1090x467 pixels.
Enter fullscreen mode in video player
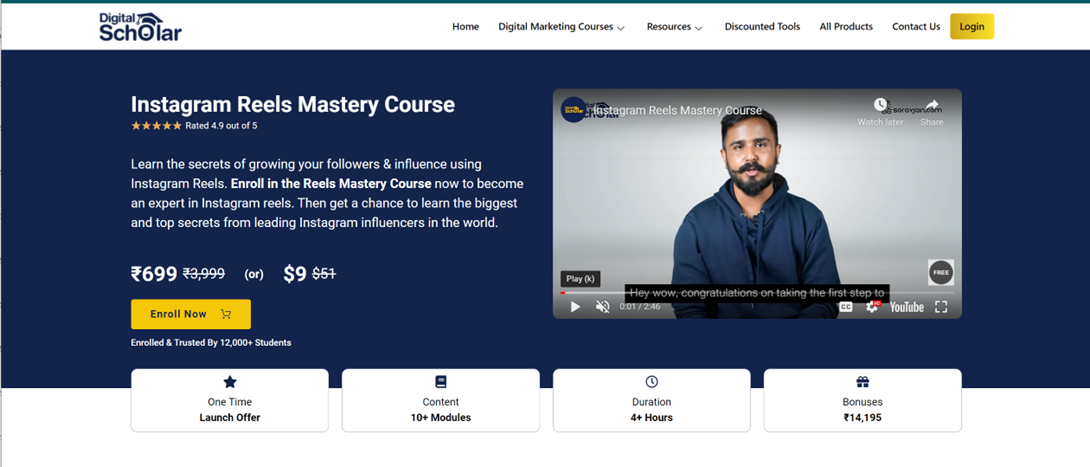[941, 306]
